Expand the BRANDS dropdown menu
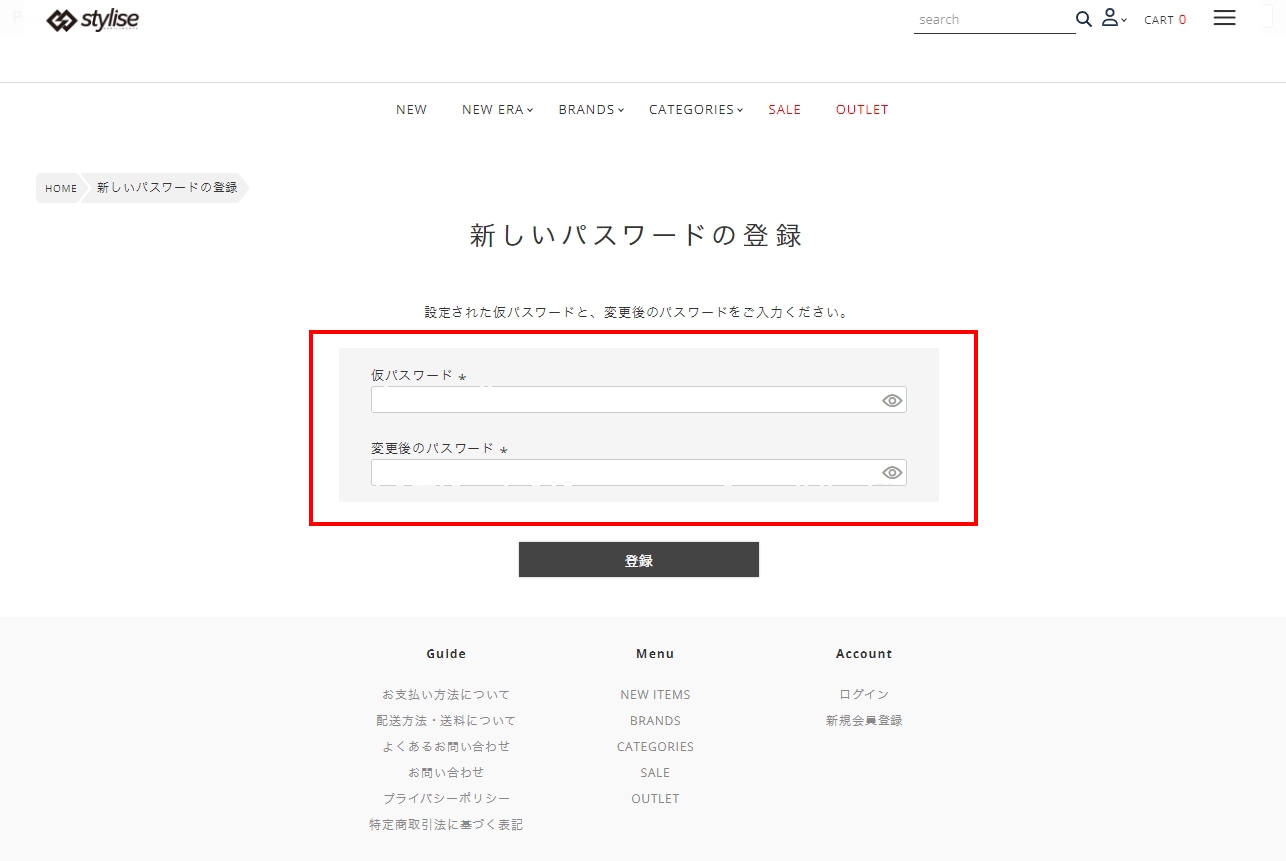 coord(591,110)
